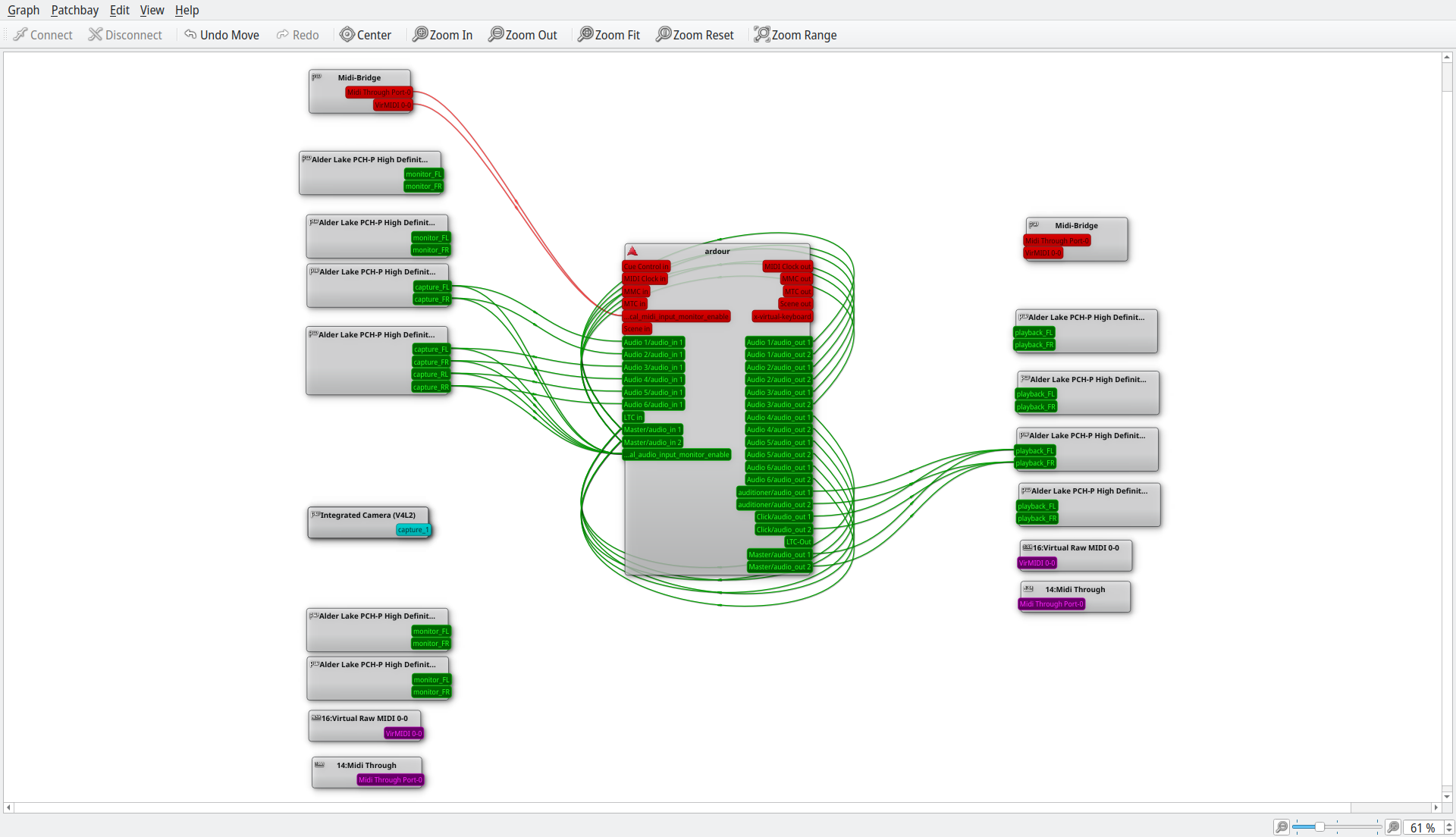Activate Zoom Fit to show all nodes

[x=609, y=35]
